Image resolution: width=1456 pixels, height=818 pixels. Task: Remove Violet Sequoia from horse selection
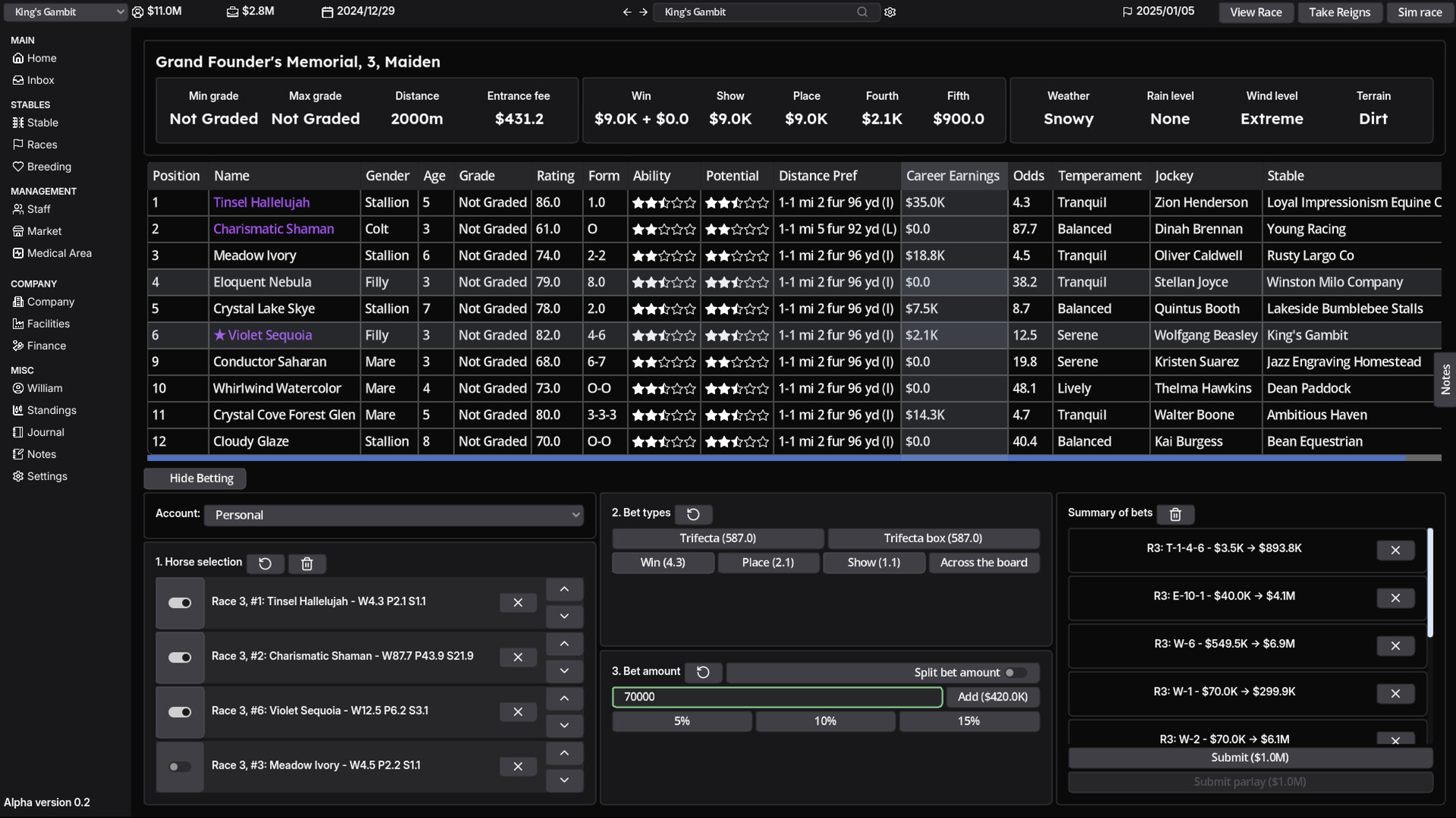(518, 712)
